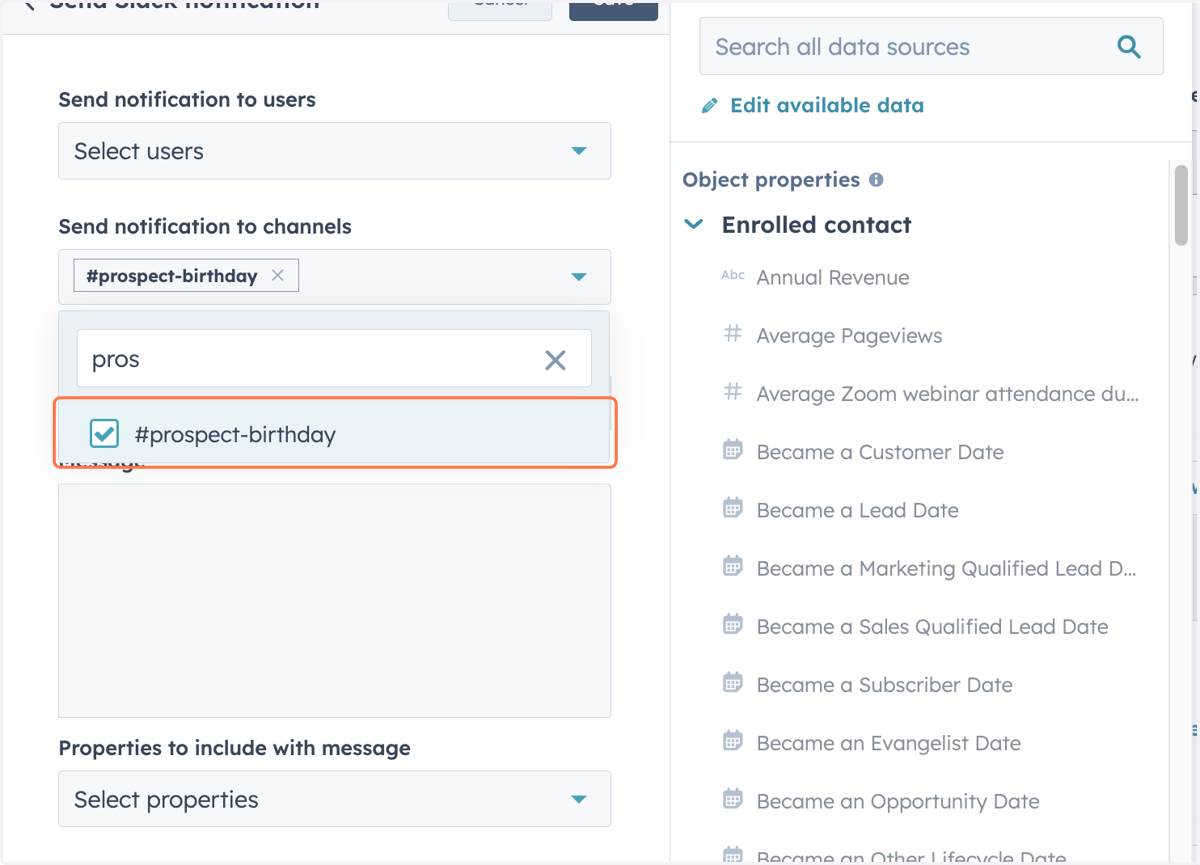The height and width of the screenshot is (865, 1200).
Task: Collapse the Enrolled contact section
Action: point(694,225)
